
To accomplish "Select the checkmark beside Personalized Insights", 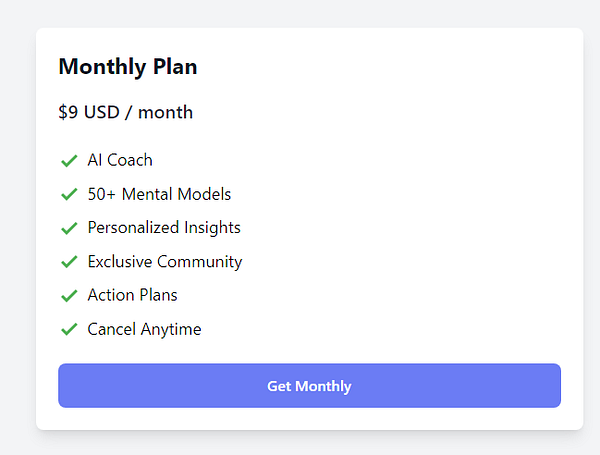I will coord(69,228).
